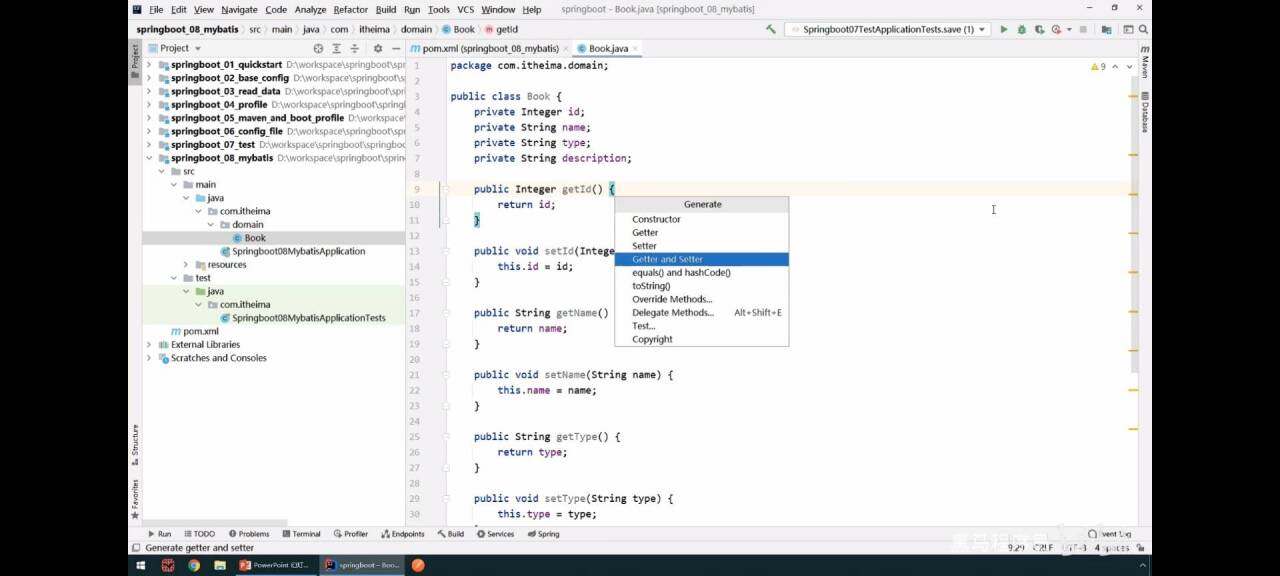Choose Constructor in Generate popup
1280x576 pixels.
[701, 219]
